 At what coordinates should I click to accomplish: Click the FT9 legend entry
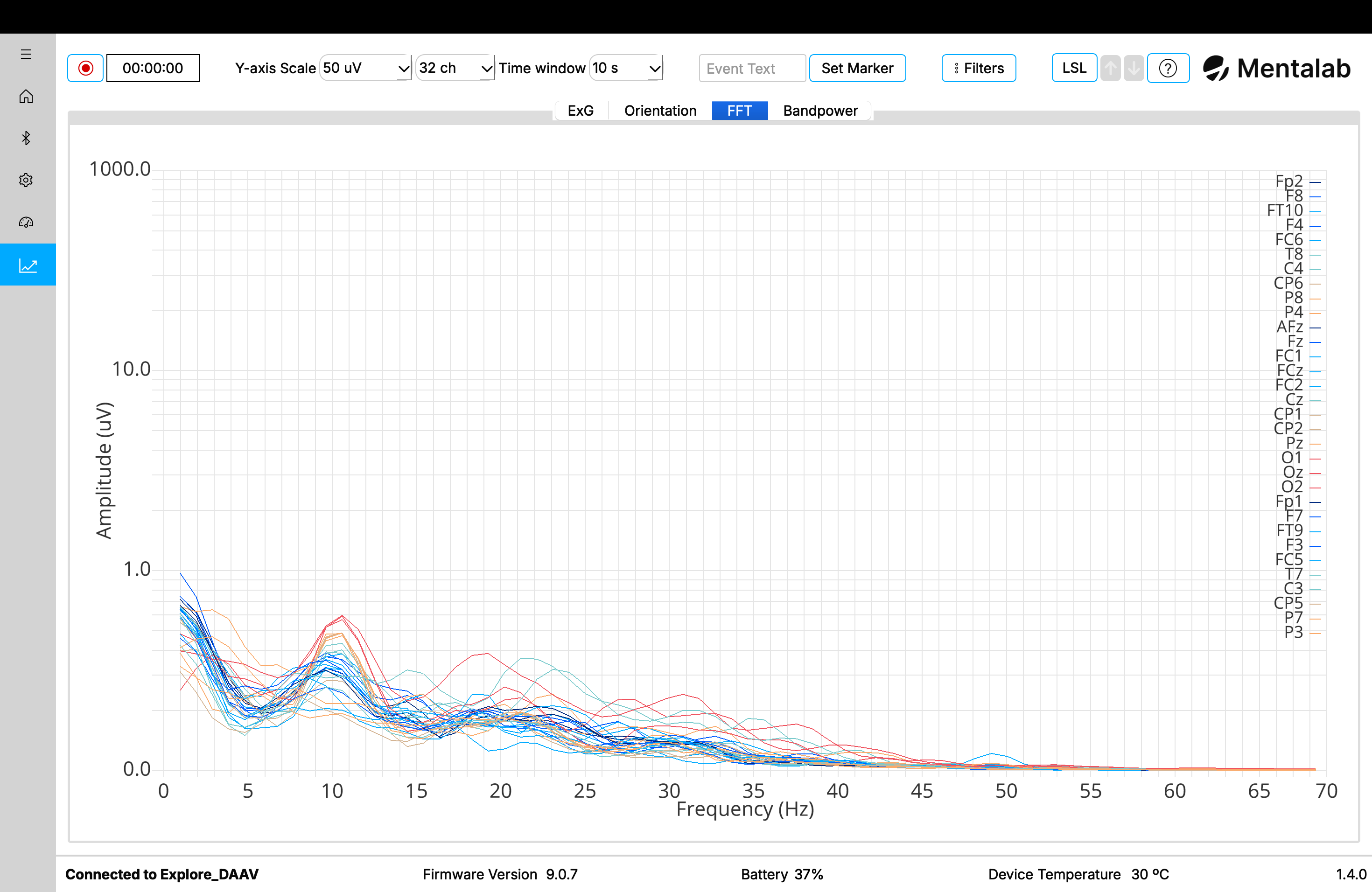click(1298, 531)
